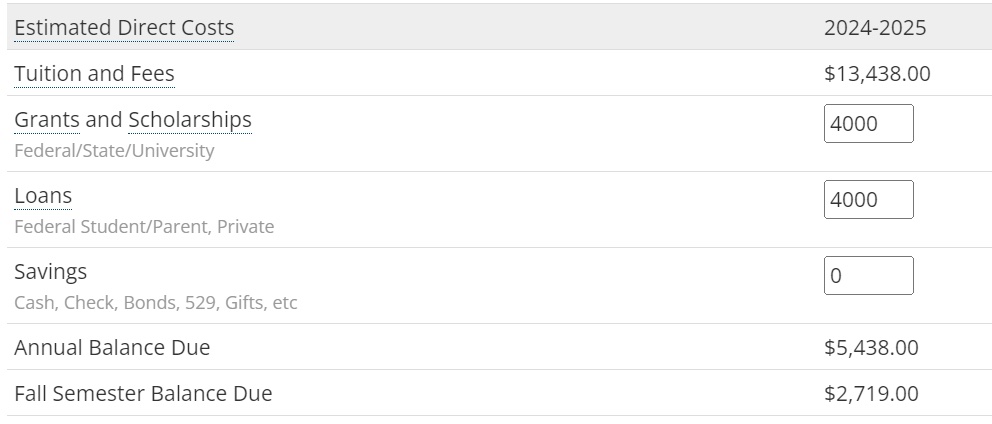The width and height of the screenshot is (992, 424).
Task: Click the Grants and Scholarships amount field
Action: click(x=869, y=123)
